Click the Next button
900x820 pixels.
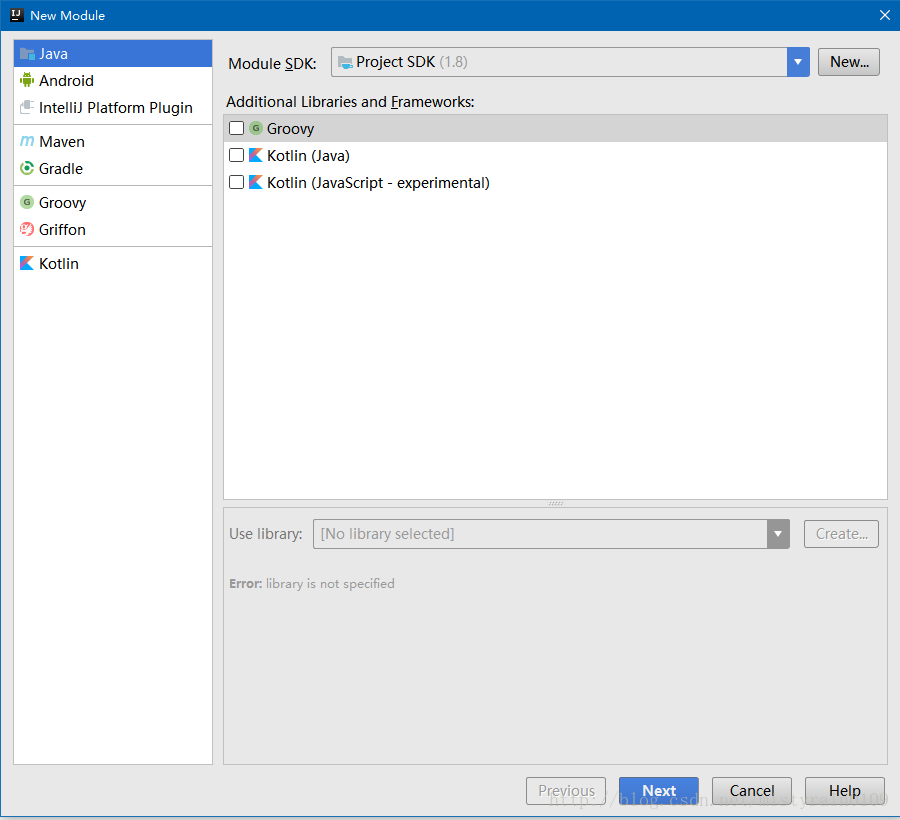(658, 791)
